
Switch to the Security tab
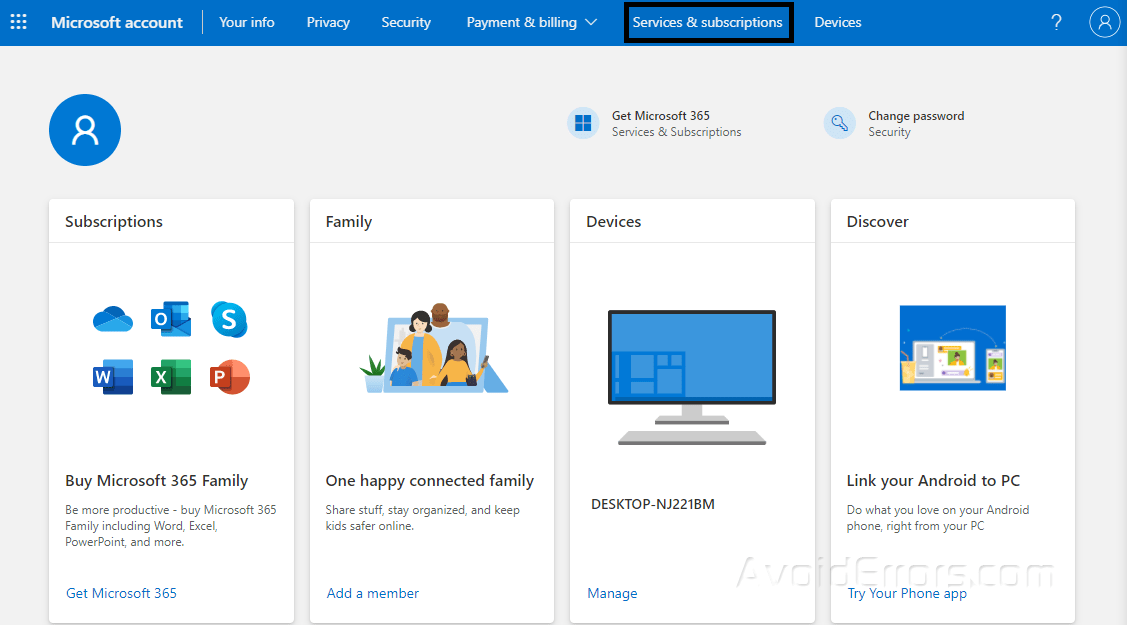[x=406, y=22]
